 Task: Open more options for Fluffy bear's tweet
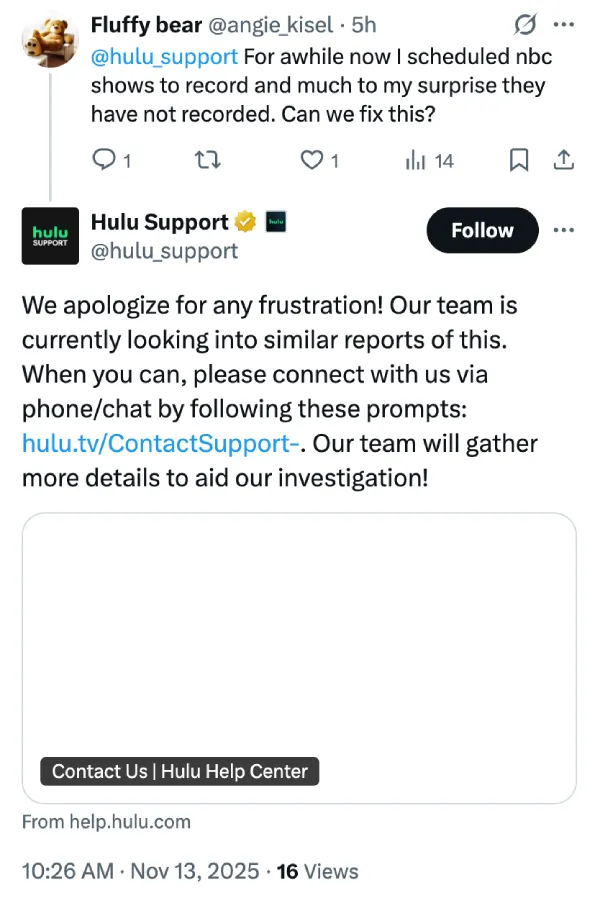pyautogui.click(x=563, y=24)
